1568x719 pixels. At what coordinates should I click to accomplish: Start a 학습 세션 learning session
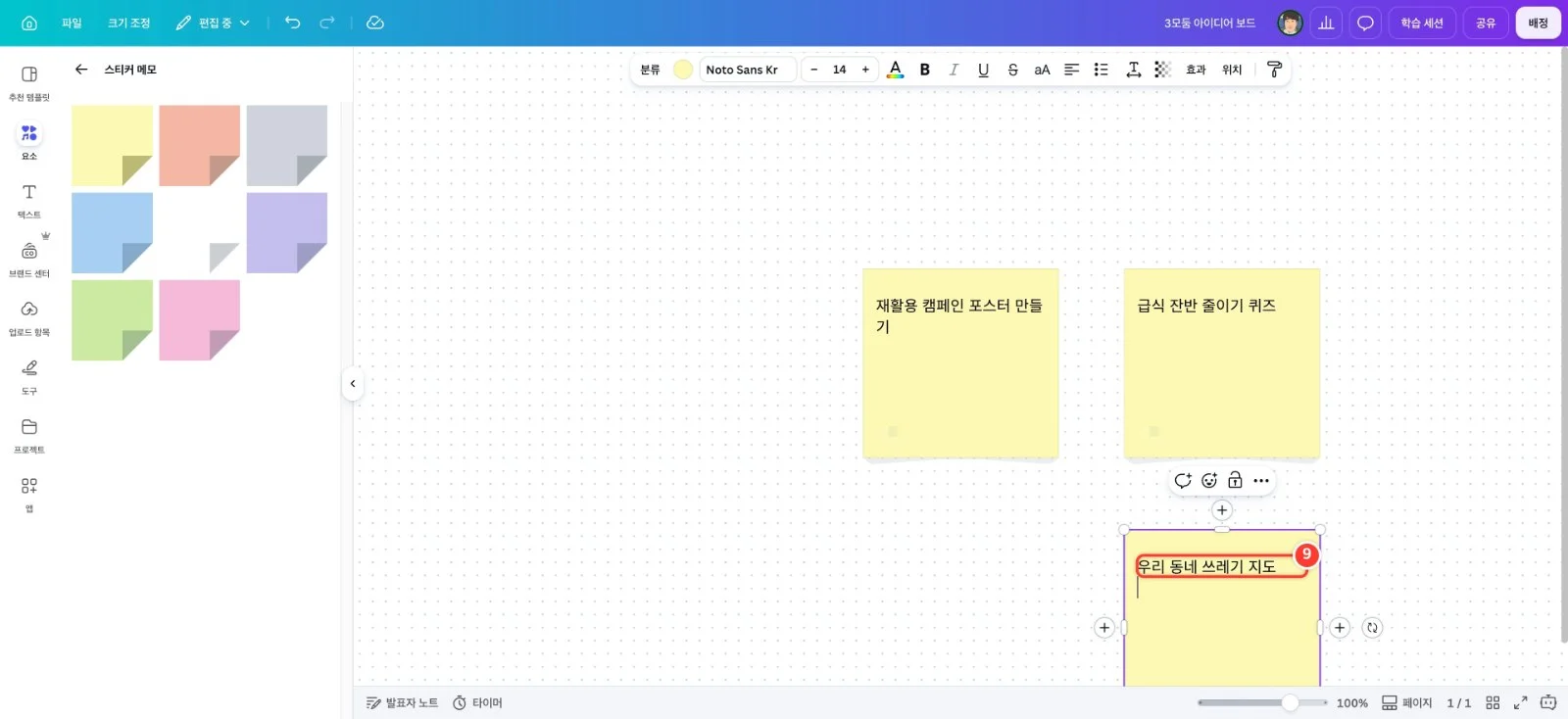pos(1421,23)
